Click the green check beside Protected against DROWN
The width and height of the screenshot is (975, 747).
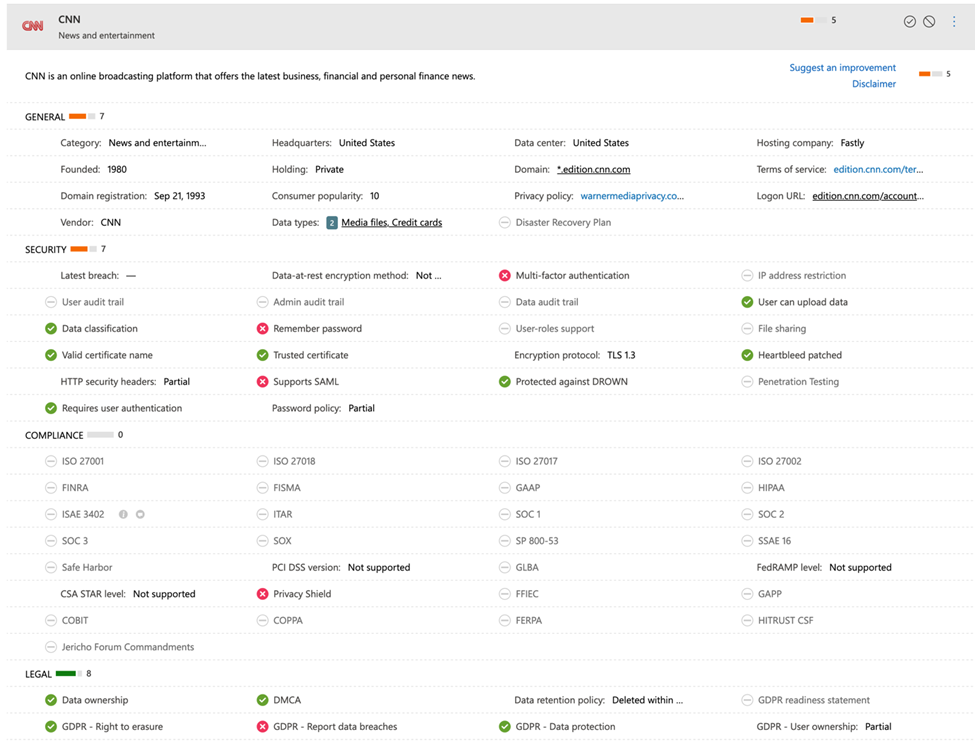click(x=505, y=382)
